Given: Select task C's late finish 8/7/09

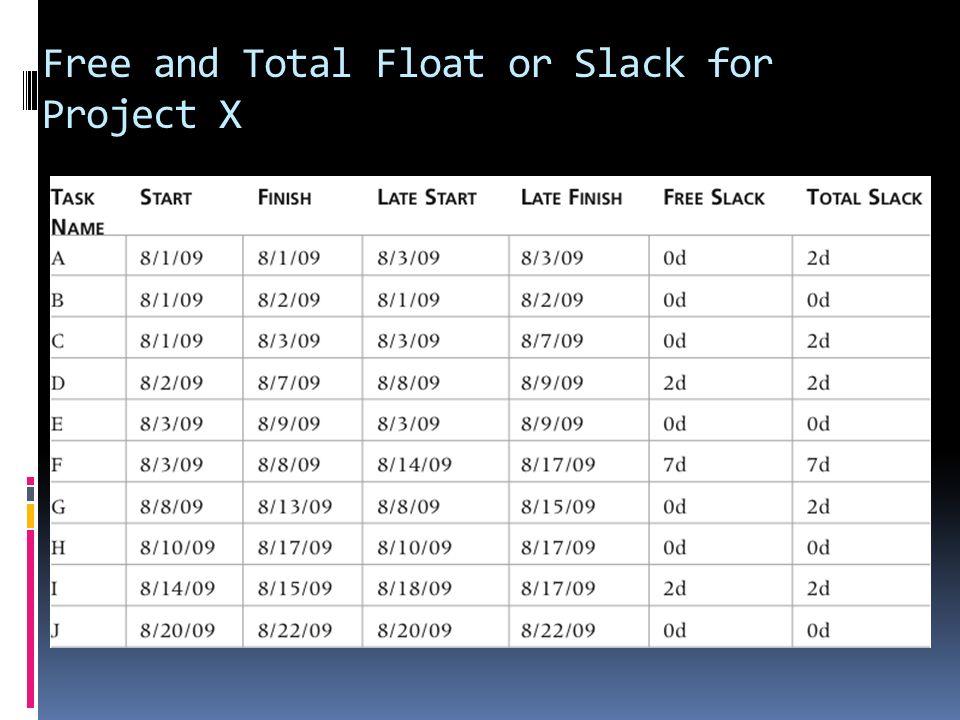Looking at the screenshot, I should pyautogui.click(x=552, y=340).
